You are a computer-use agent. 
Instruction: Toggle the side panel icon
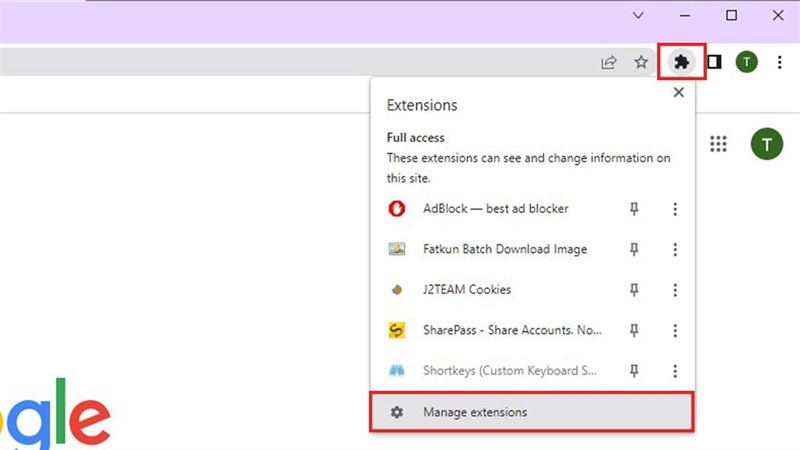pyautogui.click(x=715, y=62)
